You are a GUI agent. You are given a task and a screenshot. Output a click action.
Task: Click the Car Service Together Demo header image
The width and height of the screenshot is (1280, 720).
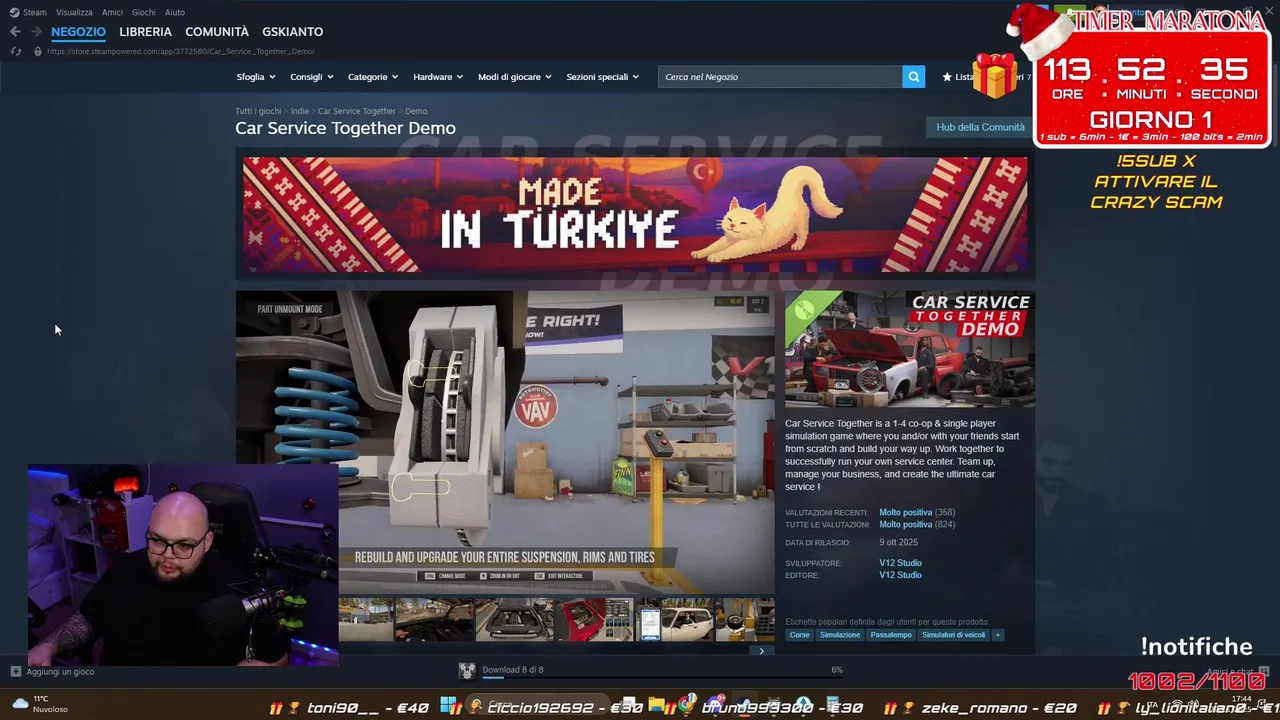[x=910, y=349]
